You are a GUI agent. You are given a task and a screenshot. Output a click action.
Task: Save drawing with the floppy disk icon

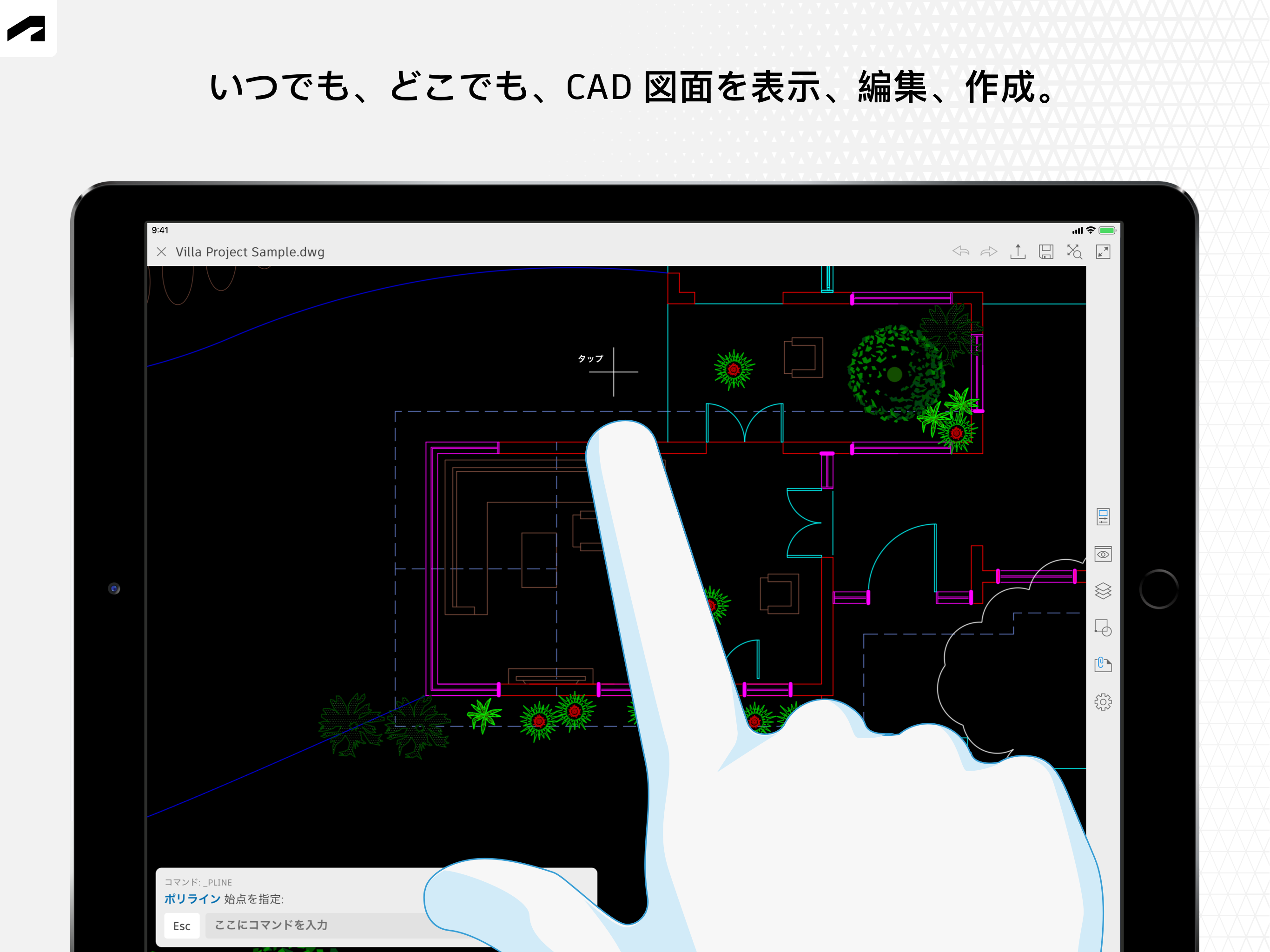click(x=1046, y=251)
